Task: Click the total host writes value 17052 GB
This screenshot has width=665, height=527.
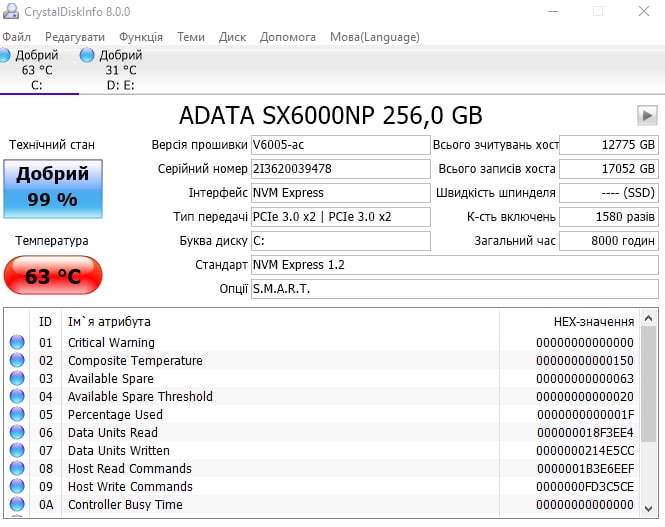Action: (609, 169)
